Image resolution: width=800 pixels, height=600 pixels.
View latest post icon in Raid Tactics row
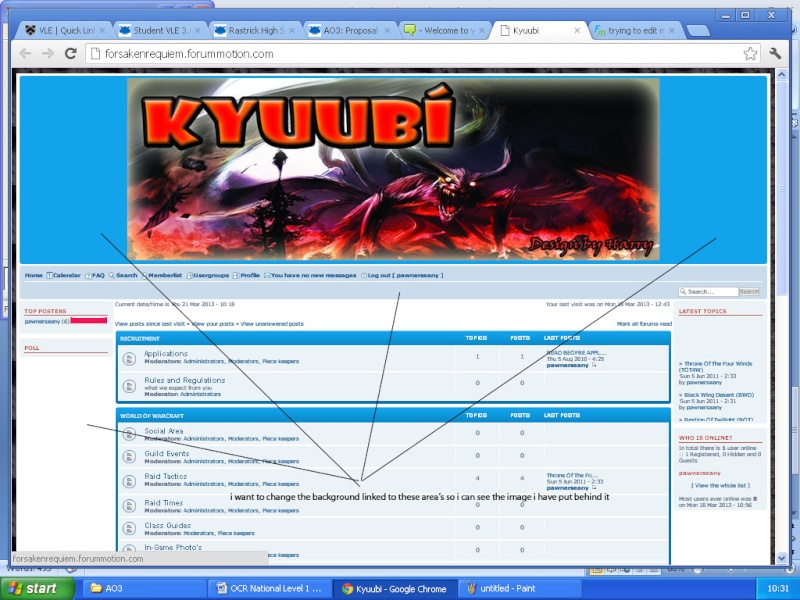pos(594,488)
